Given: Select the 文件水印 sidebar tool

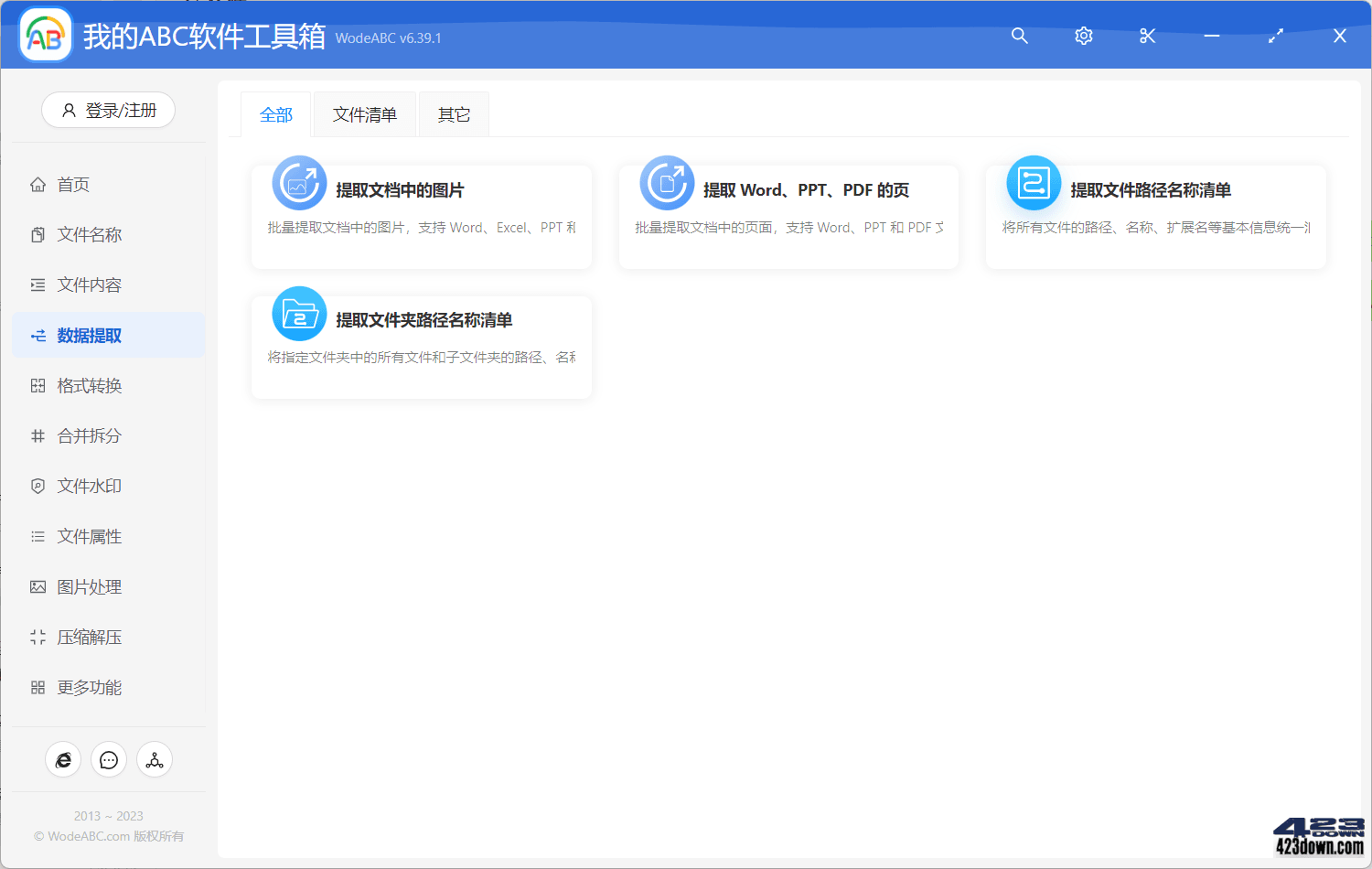Looking at the screenshot, I should pyautogui.click(x=89, y=486).
